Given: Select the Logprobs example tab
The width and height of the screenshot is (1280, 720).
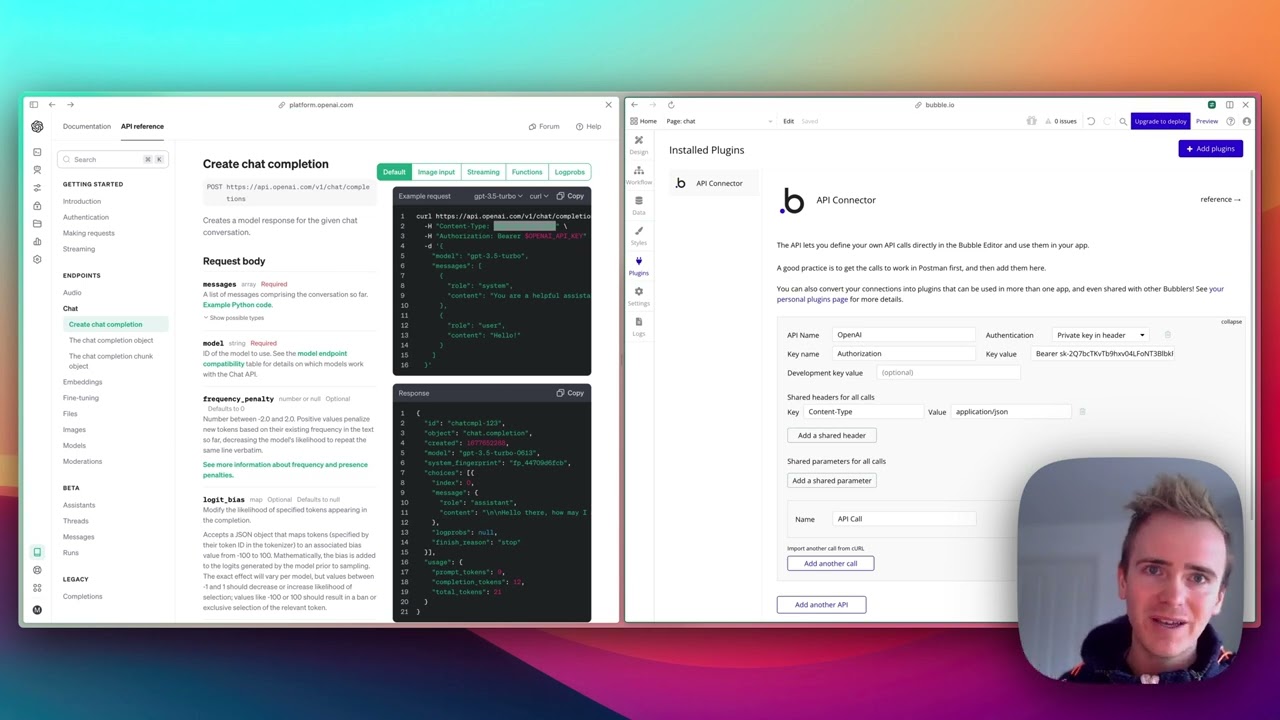Looking at the screenshot, I should pos(570,172).
